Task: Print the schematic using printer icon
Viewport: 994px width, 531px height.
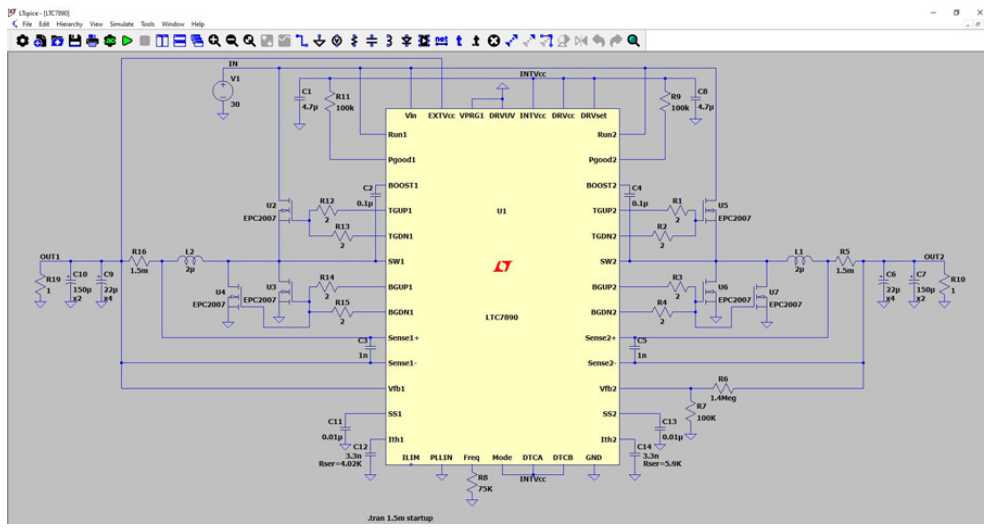Action: 92,41
